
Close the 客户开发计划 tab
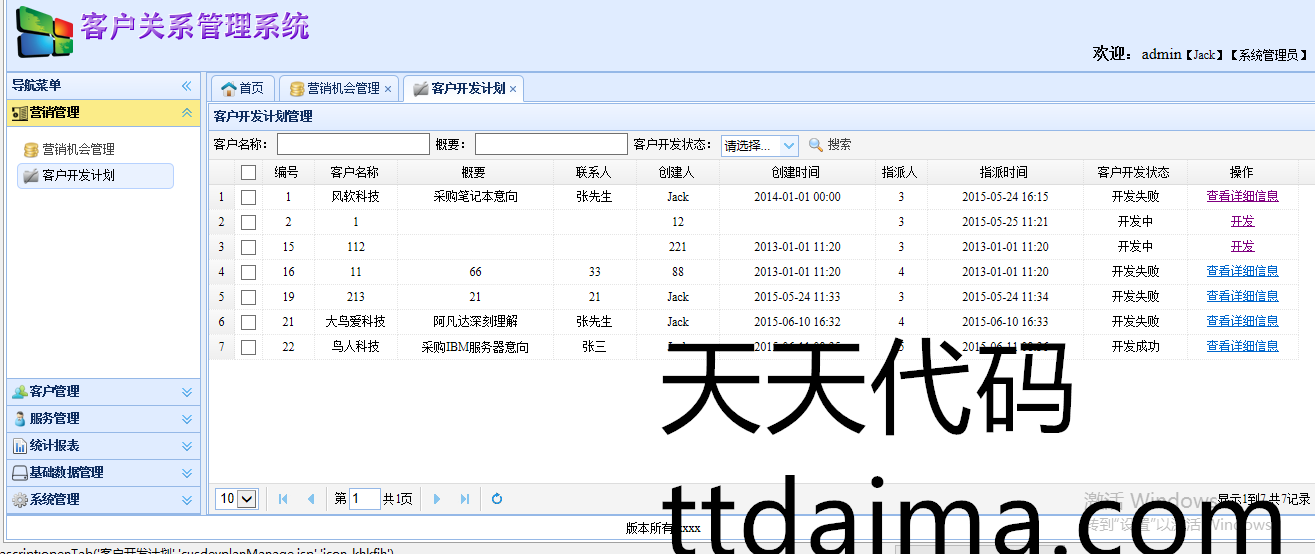click(x=513, y=89)
